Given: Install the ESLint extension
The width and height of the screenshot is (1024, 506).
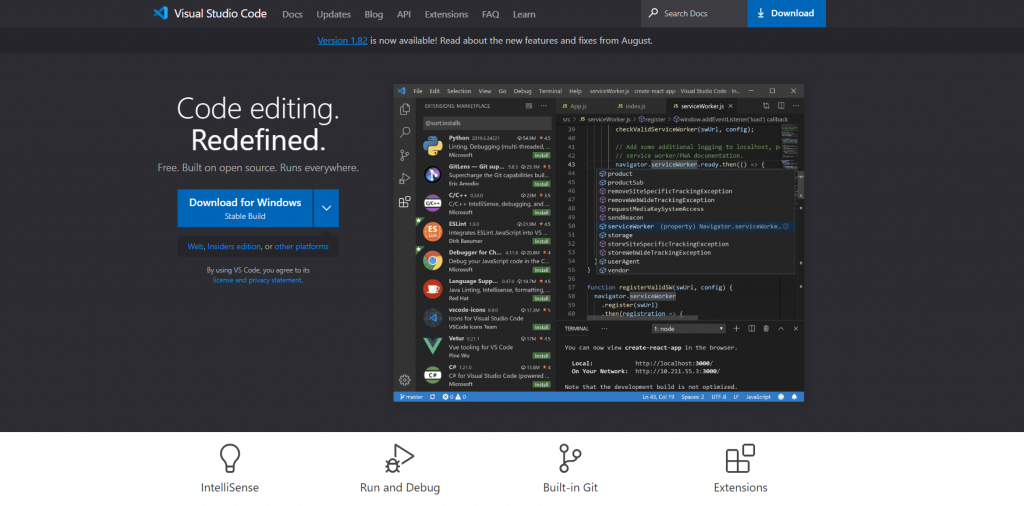Looking at the screenshot, I should point(541,241).
